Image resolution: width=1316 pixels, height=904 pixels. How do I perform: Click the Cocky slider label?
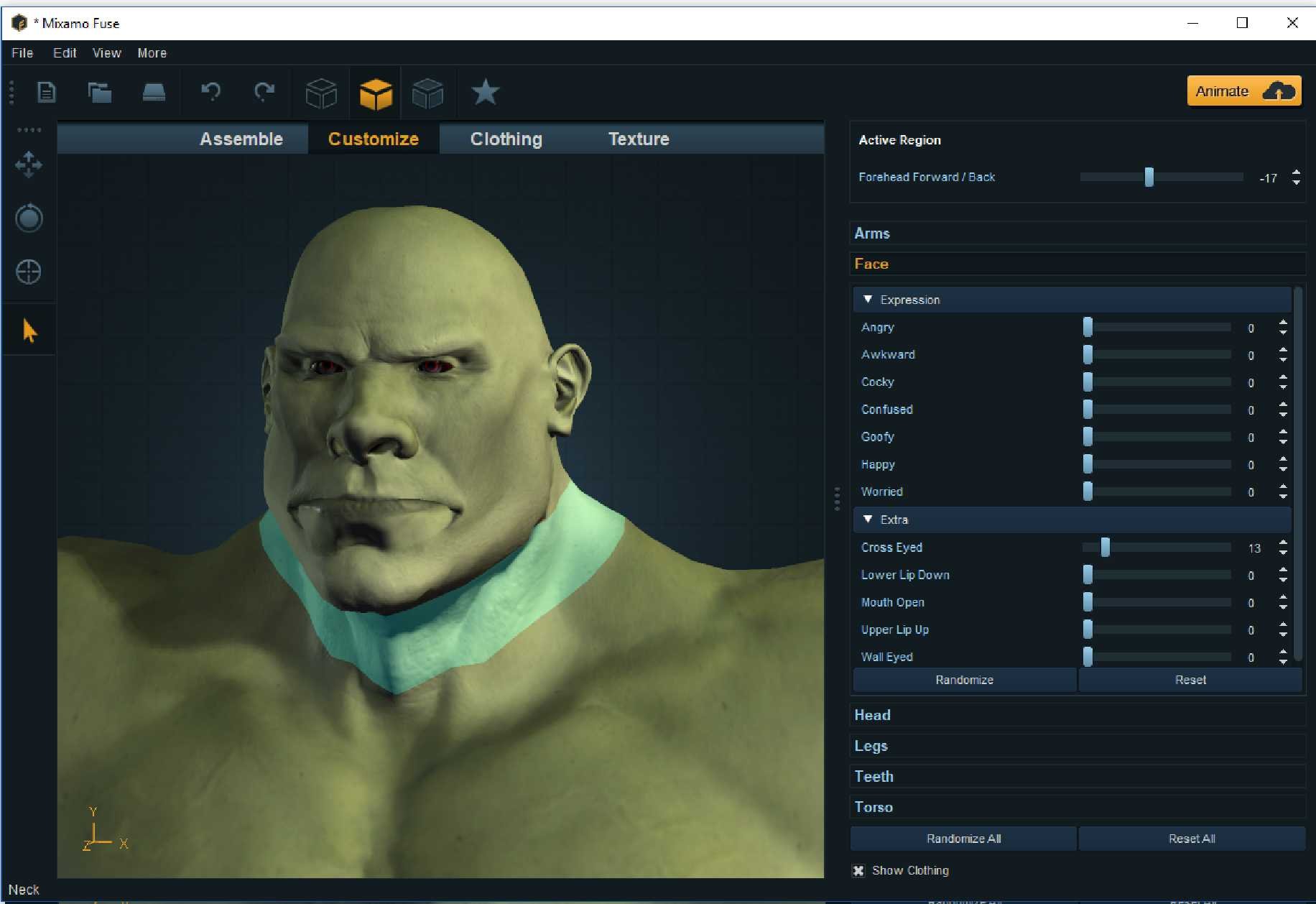878,382
